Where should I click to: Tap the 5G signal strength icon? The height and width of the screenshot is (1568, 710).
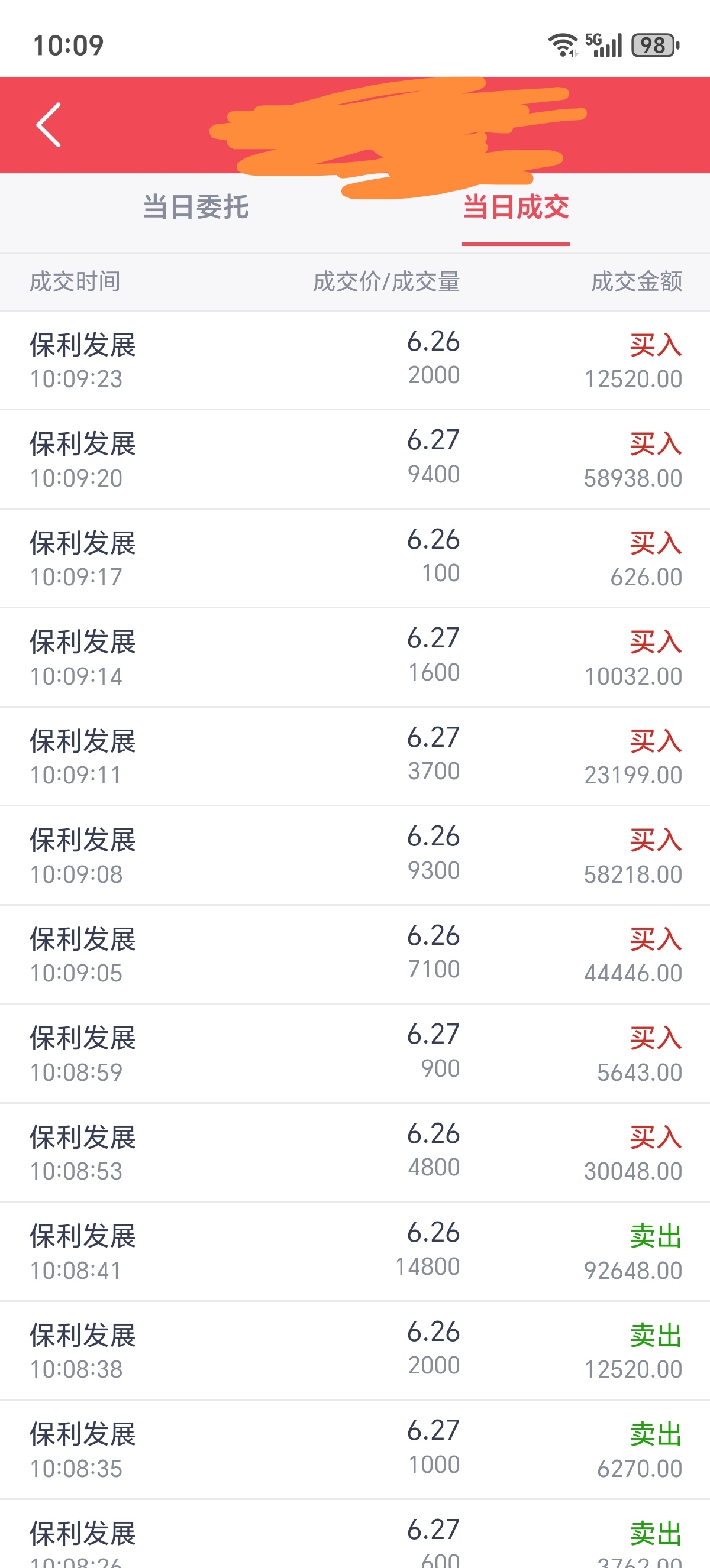coord(603,45)
